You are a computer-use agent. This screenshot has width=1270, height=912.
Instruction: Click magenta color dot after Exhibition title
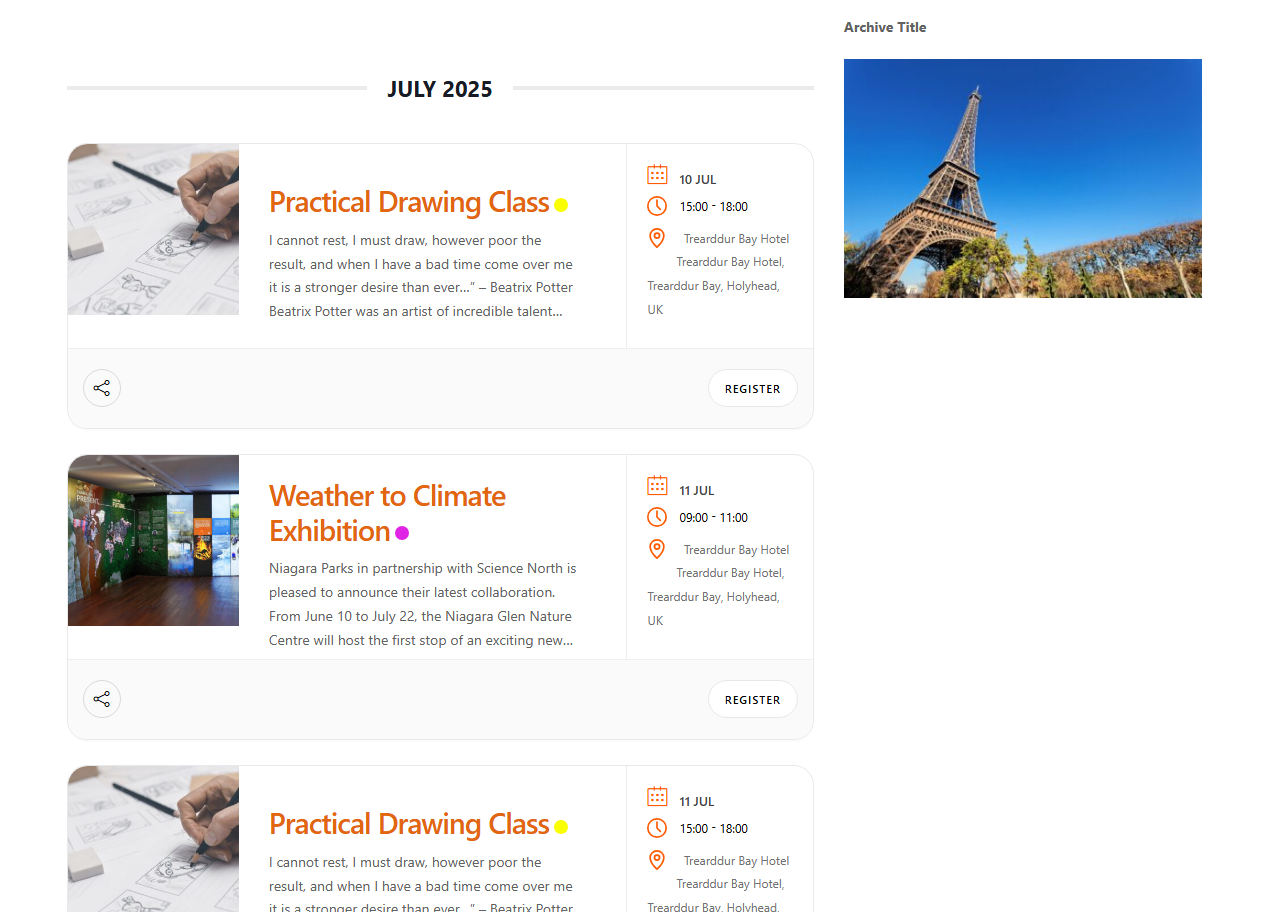click(x=402, y=533)
